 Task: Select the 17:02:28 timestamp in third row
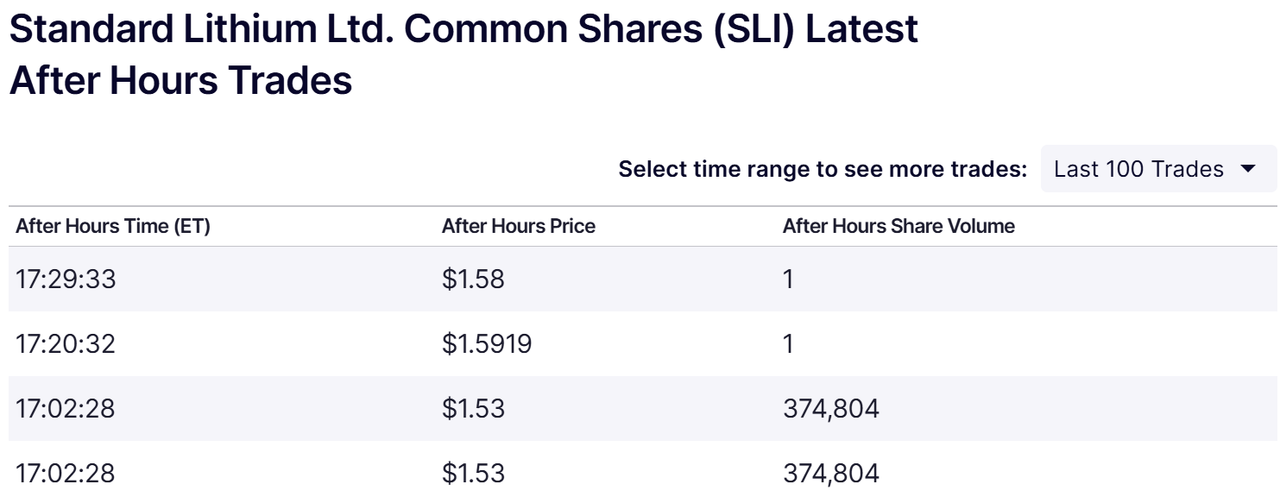point(66,408)
